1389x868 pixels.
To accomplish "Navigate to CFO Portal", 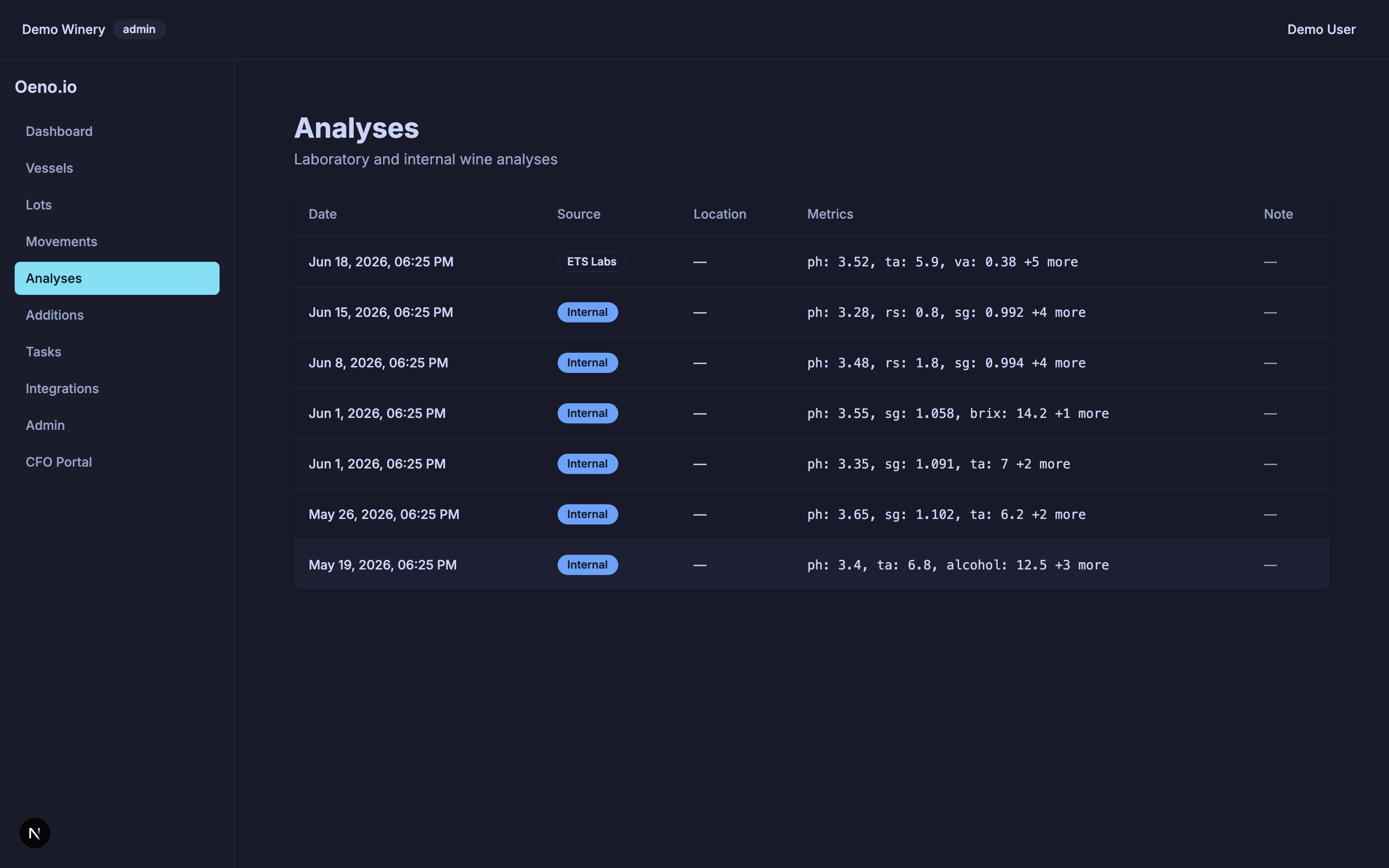I will click(x=117, y=462).
